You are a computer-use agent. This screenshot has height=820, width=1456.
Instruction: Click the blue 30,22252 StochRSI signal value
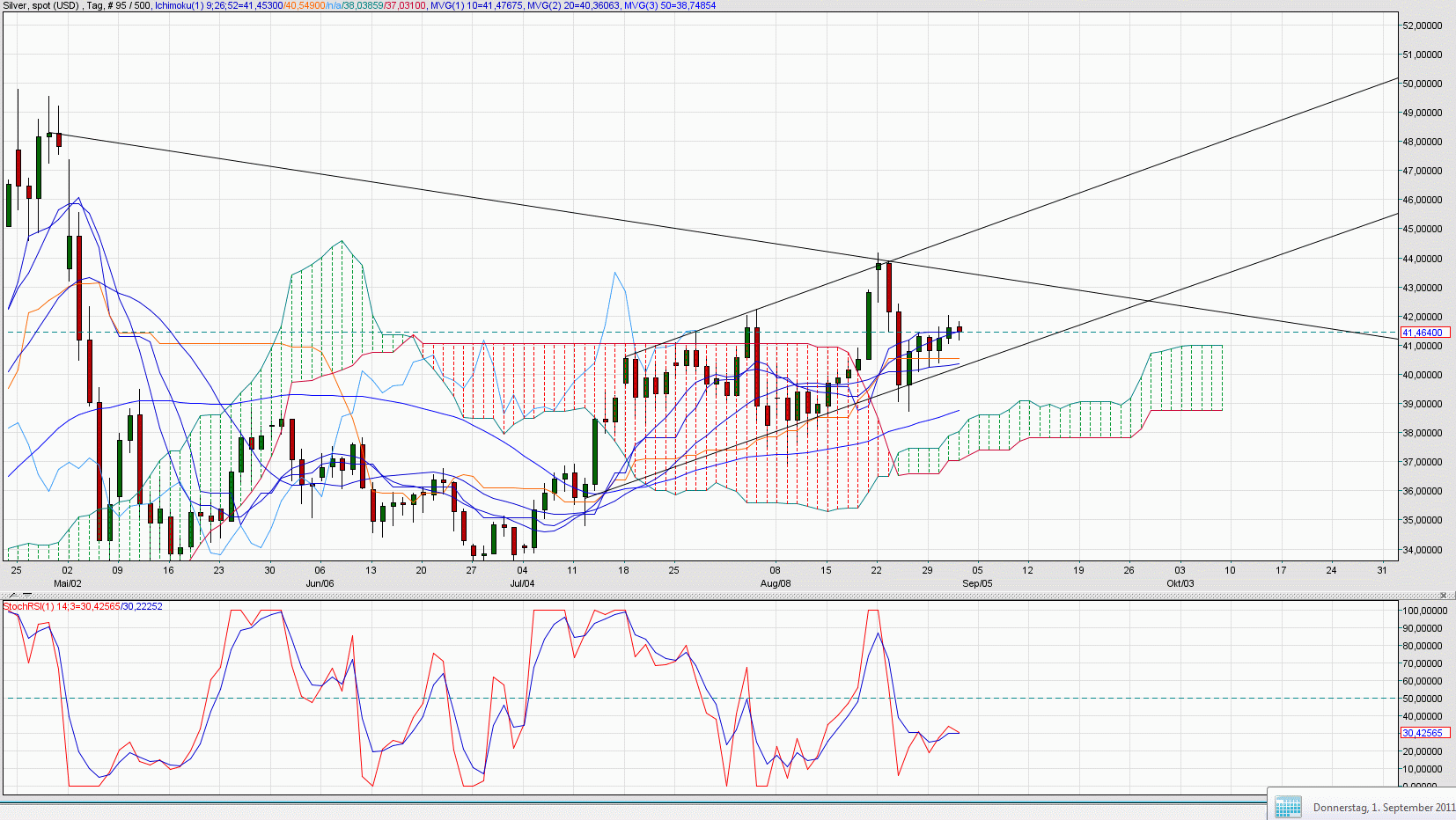tap(143, 606)
